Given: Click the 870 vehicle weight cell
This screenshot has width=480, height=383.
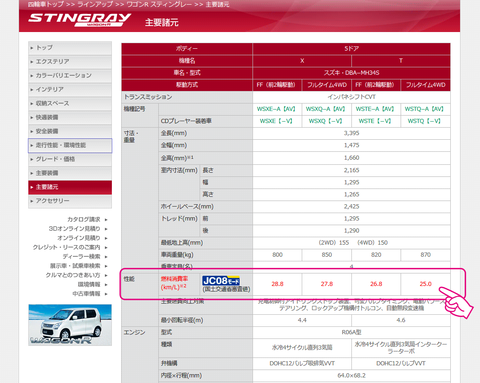Looking at the screenshot, I should tap(425, 255).
